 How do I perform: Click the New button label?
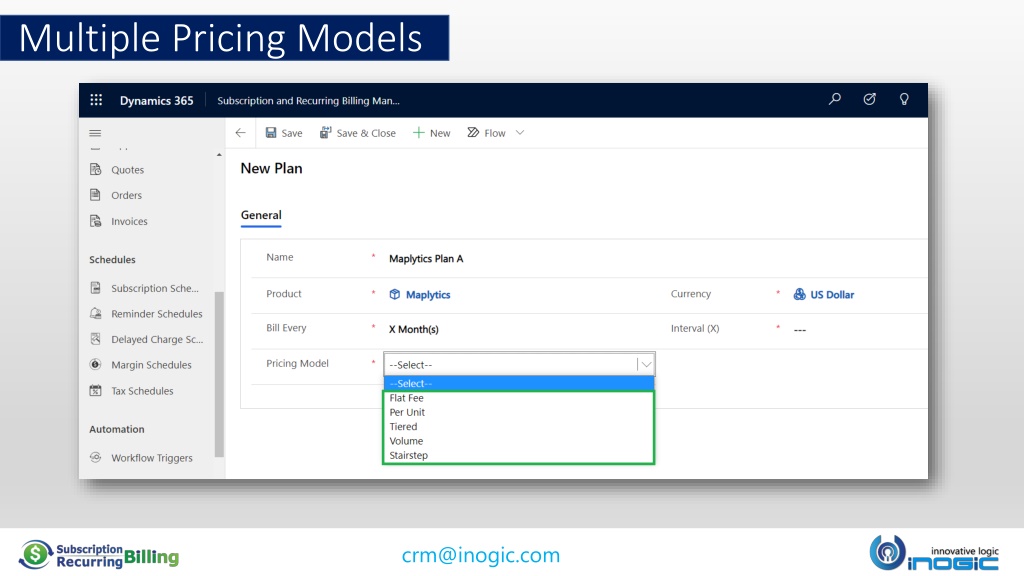[440, 133]
